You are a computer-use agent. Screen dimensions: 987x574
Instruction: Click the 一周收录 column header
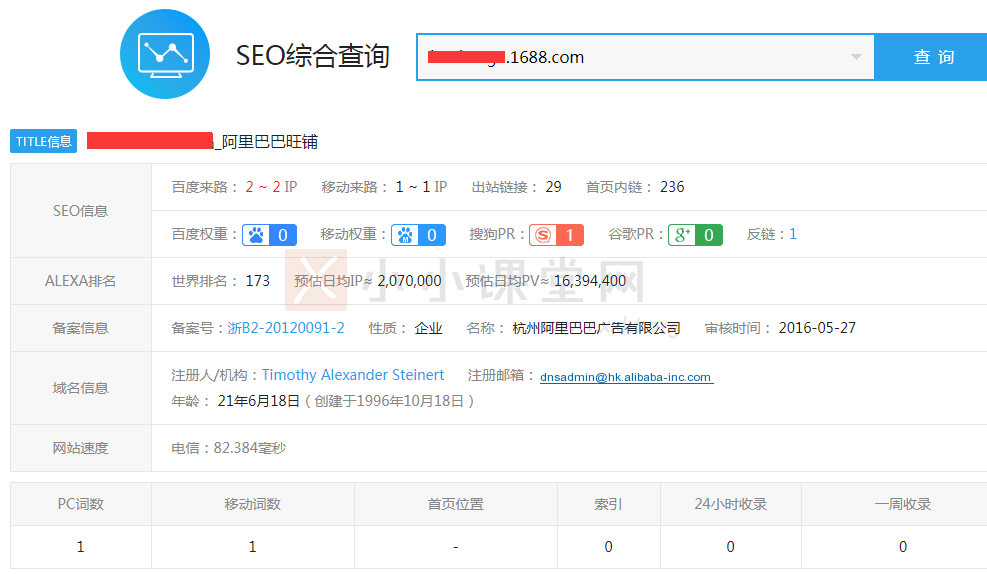903,504
